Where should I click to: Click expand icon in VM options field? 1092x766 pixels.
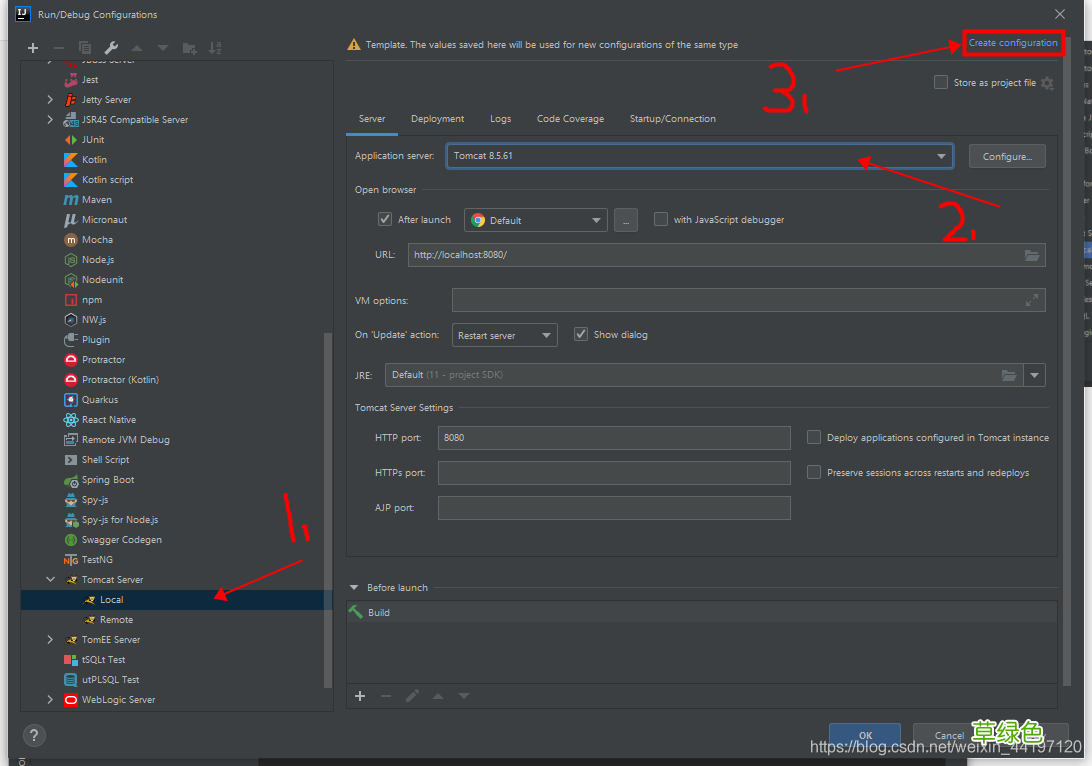point(1032,300)
